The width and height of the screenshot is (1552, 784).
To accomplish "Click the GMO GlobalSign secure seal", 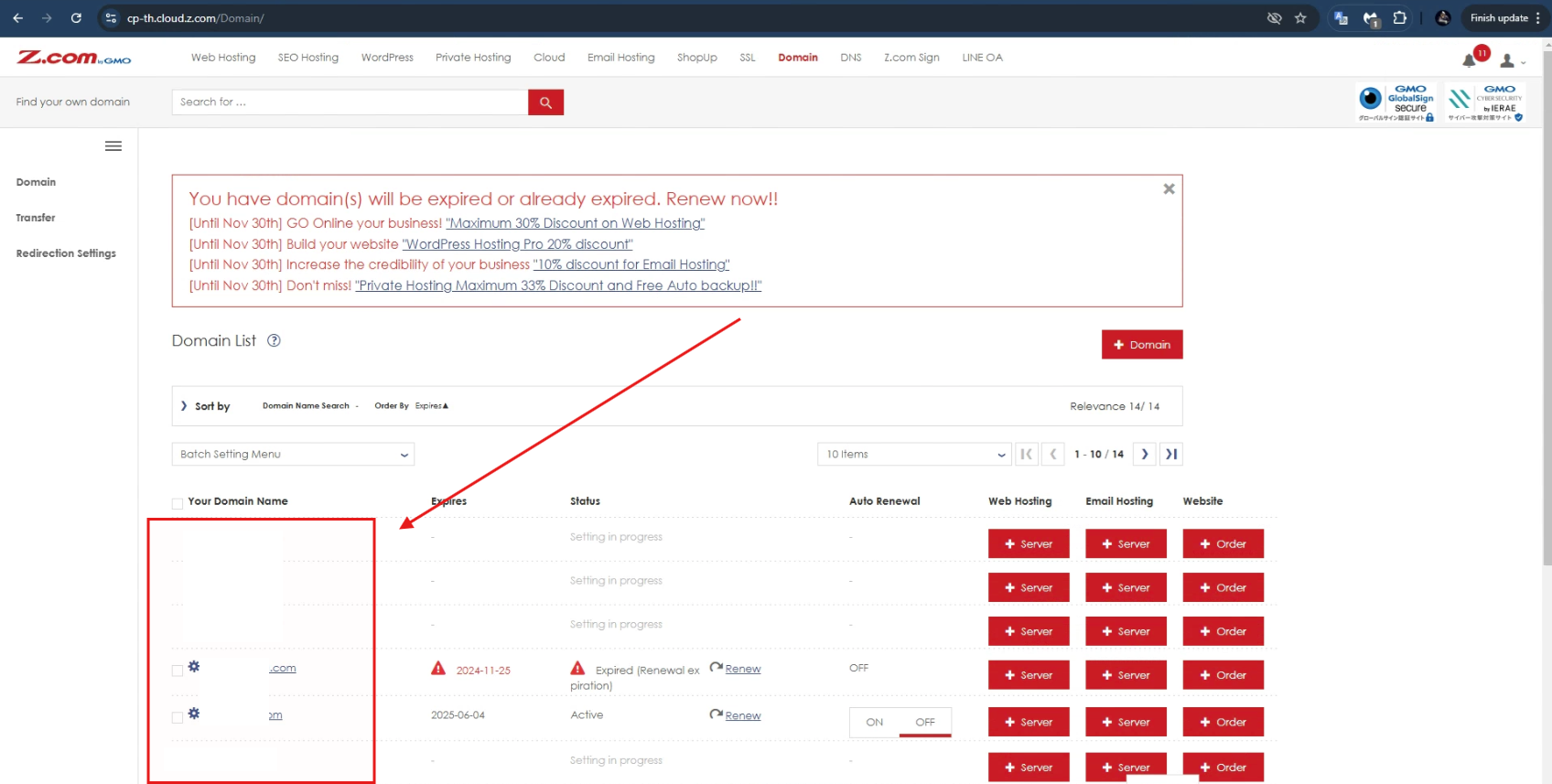I will click(x=1396, y=102).
